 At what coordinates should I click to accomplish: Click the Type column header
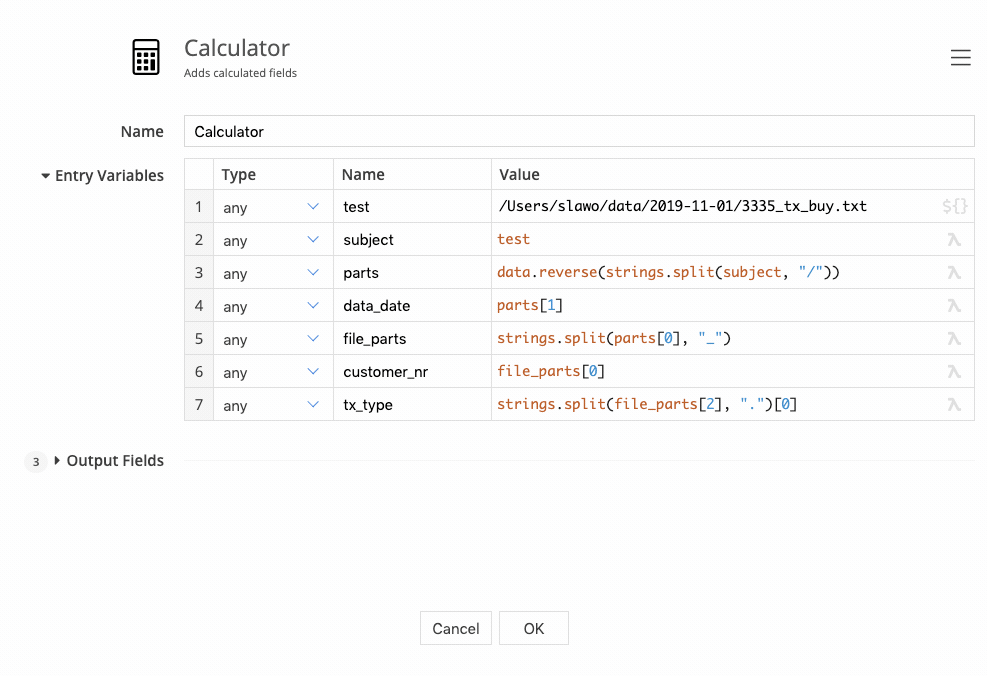[x=239, y=174]
